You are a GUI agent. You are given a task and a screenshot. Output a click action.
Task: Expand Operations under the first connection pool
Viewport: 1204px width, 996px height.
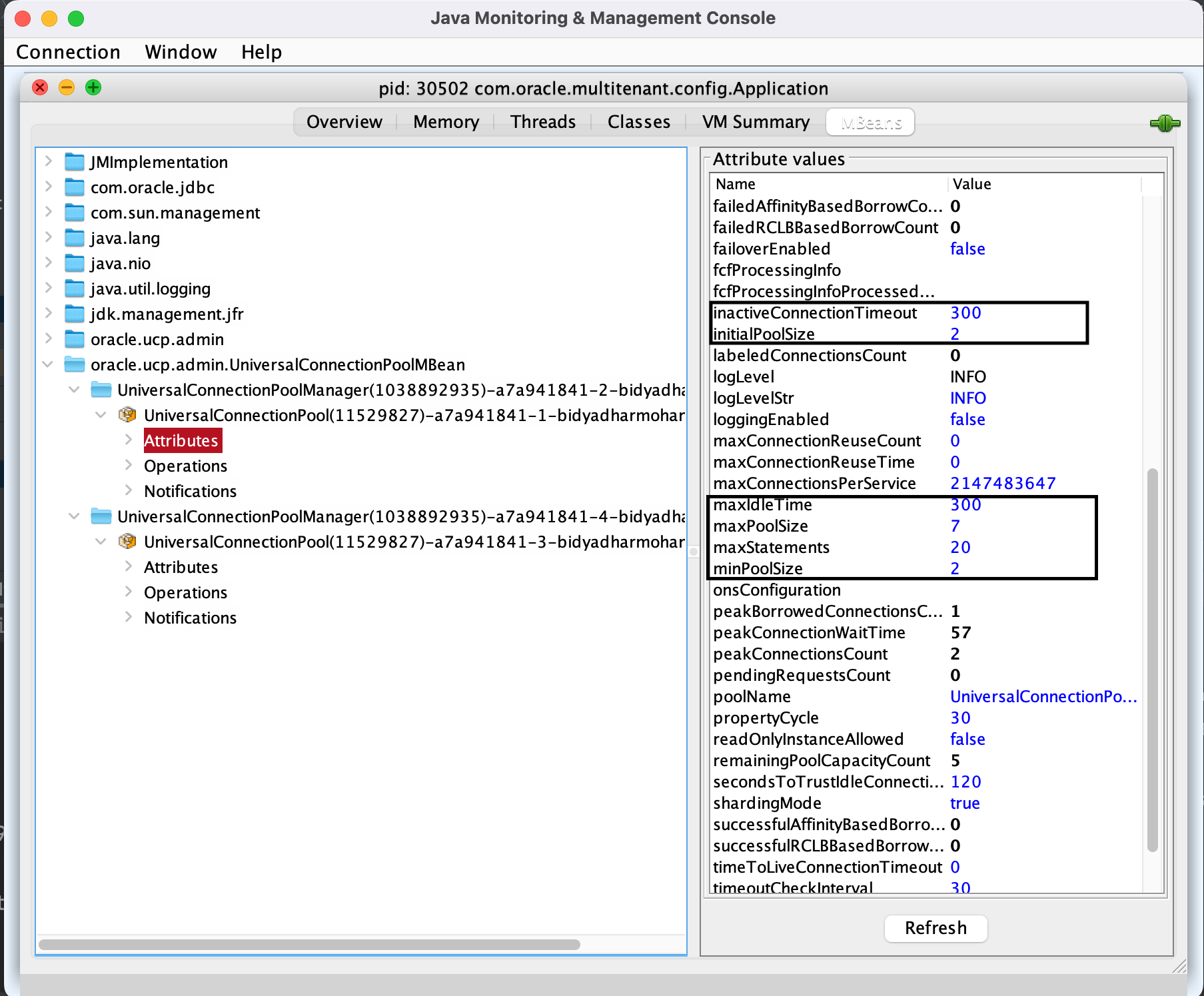tap(128, 466)
